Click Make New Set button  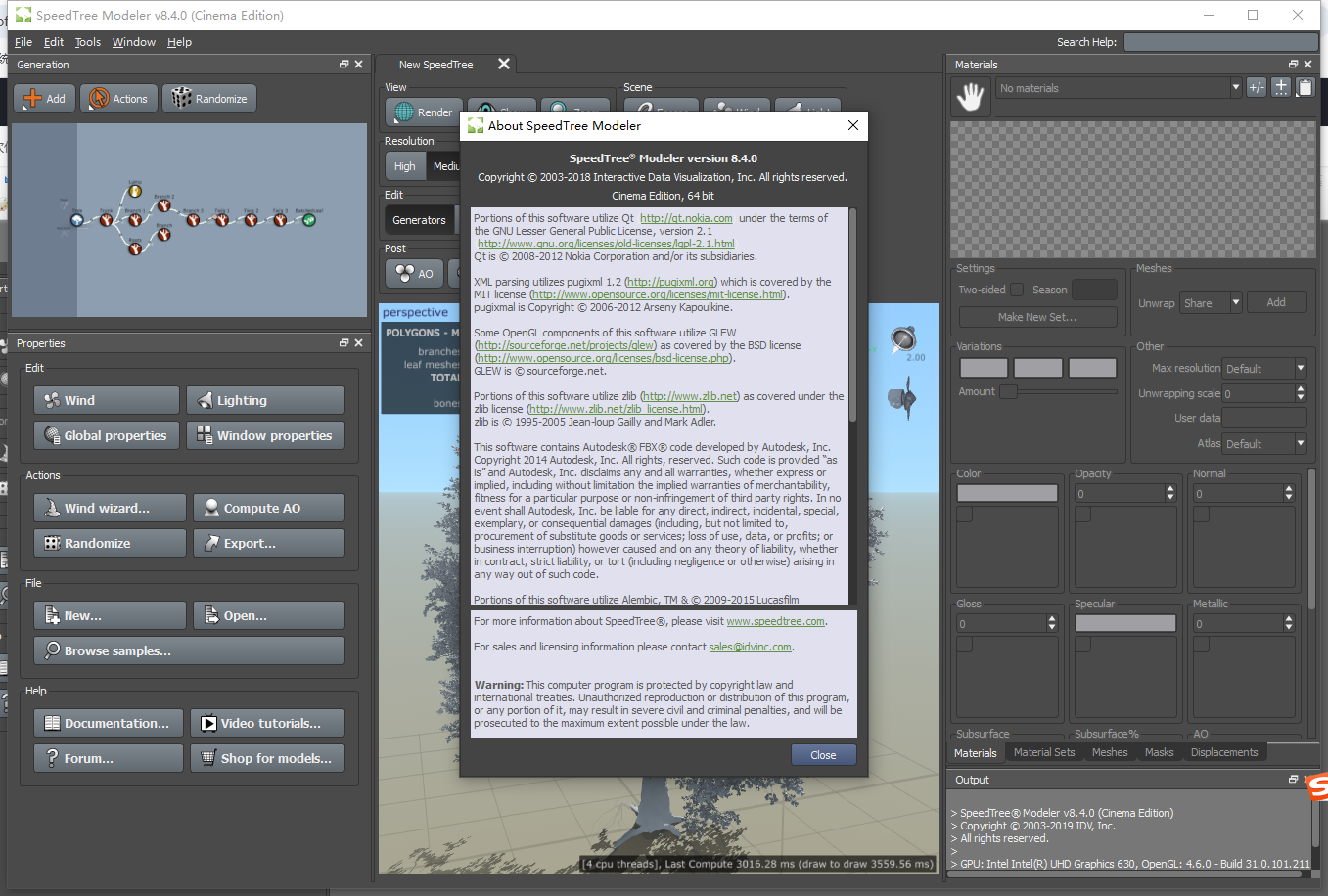(1037, 317)
